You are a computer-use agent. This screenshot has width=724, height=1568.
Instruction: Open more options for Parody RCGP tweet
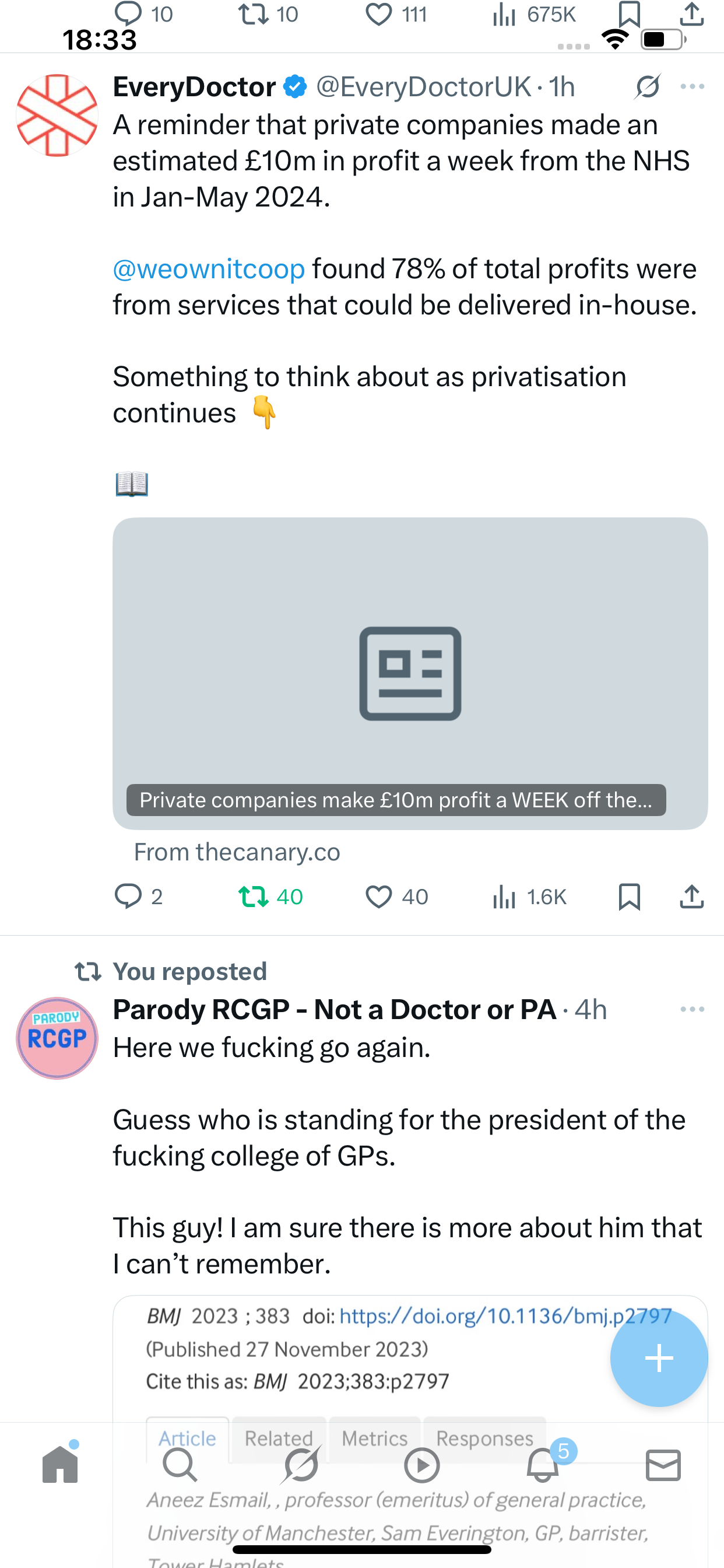coord(693,1009)
